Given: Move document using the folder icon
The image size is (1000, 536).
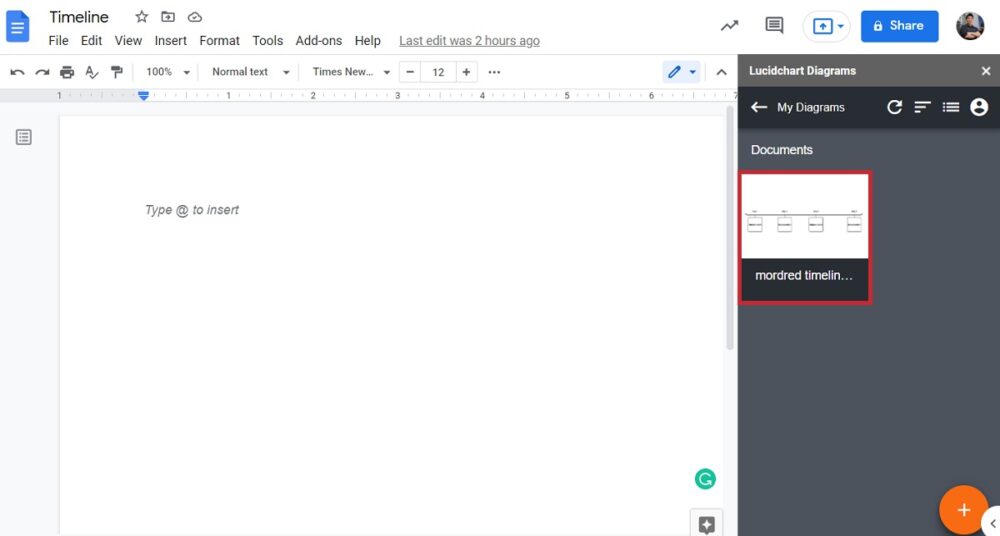Looking at the screenshot, I should [x=168, y=17].
